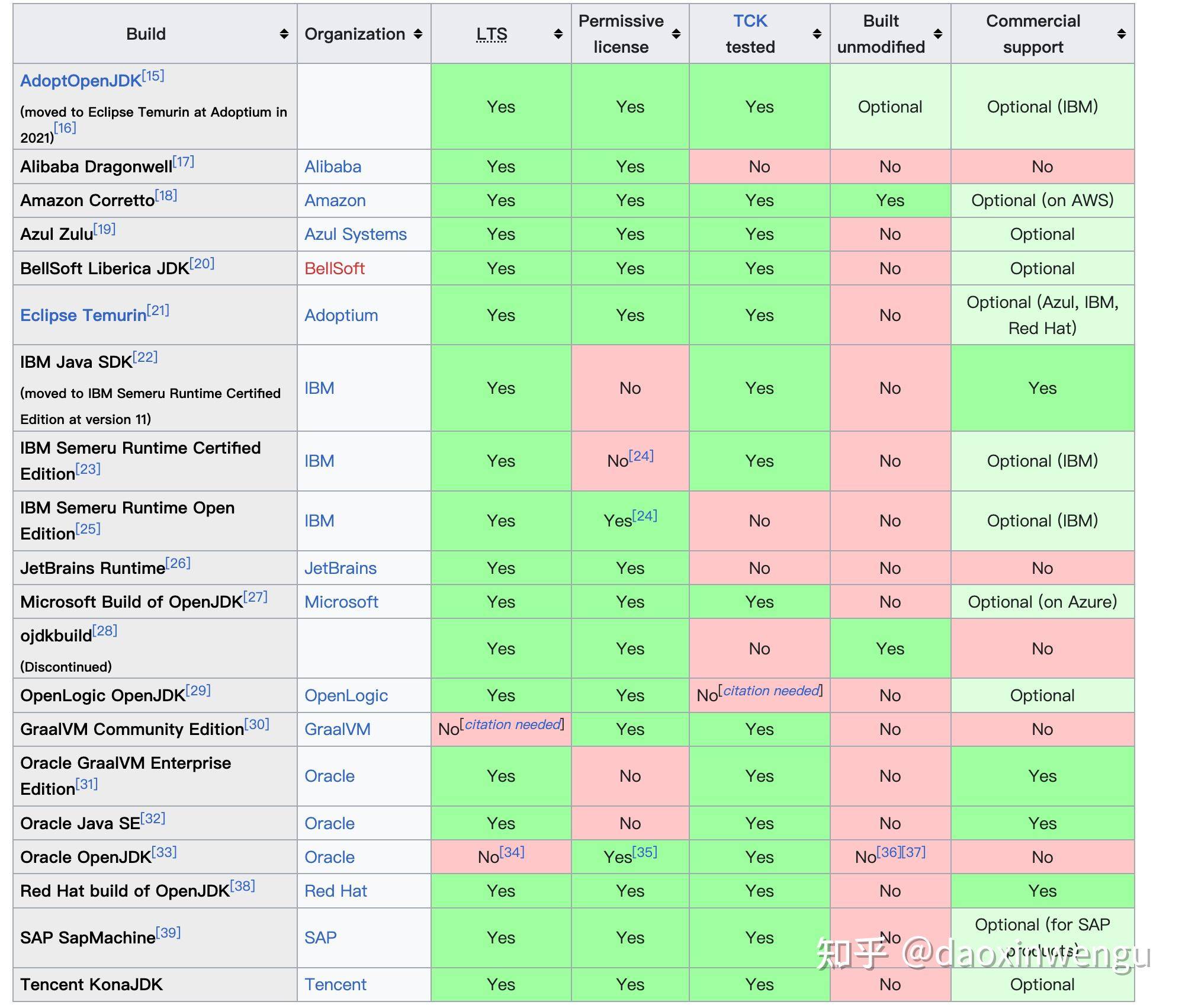Screen dimensions: 1182x1008
Task: Open the Amazon organization link
Action: [335, 201]
